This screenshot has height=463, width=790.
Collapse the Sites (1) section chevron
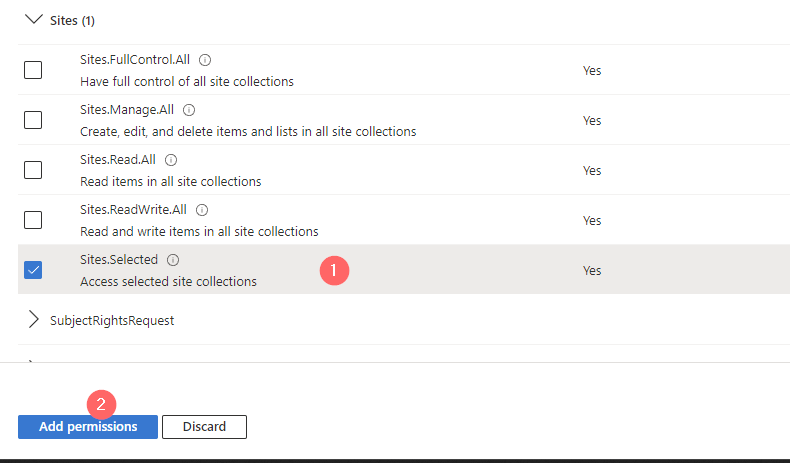pos(33,19)
